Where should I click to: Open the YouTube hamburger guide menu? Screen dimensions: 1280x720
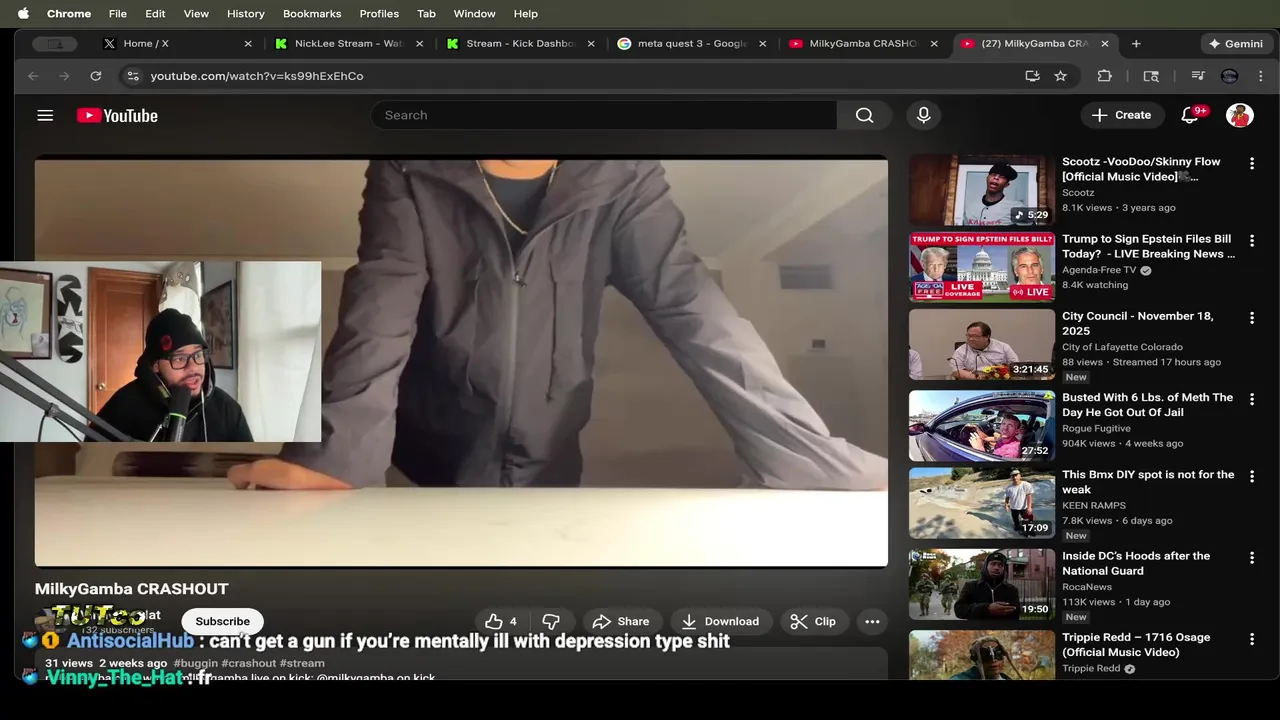coord(45,115)
